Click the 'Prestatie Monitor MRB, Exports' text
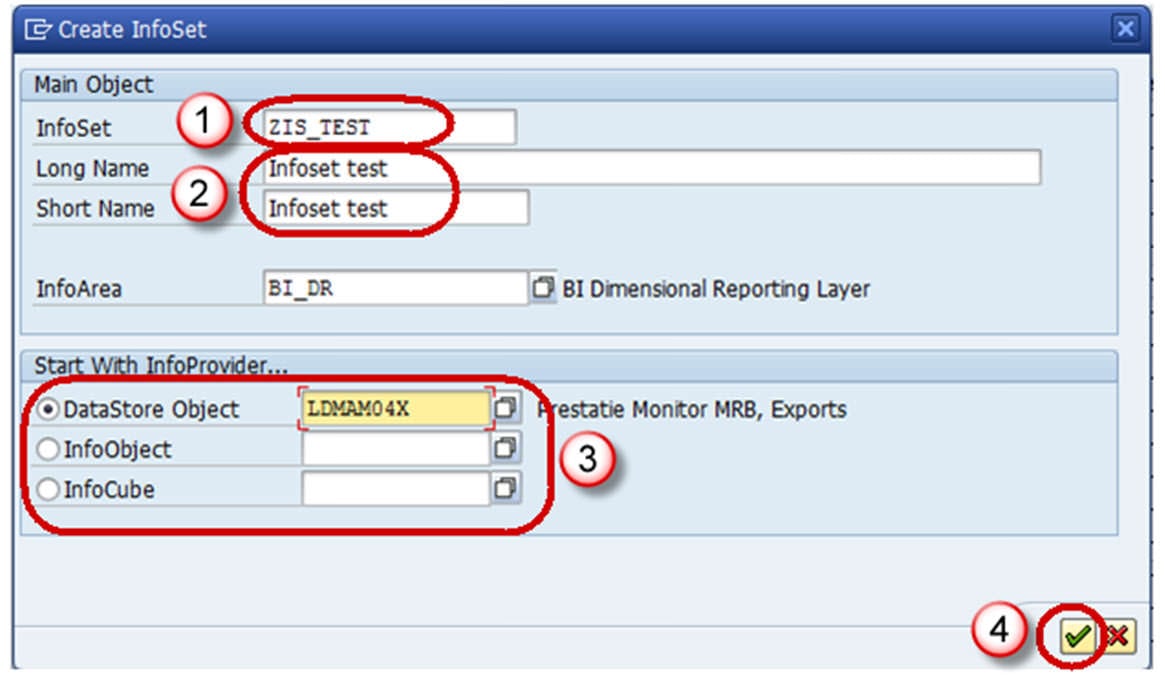The height and width of the screenshot is (675, 1165). 692,409
